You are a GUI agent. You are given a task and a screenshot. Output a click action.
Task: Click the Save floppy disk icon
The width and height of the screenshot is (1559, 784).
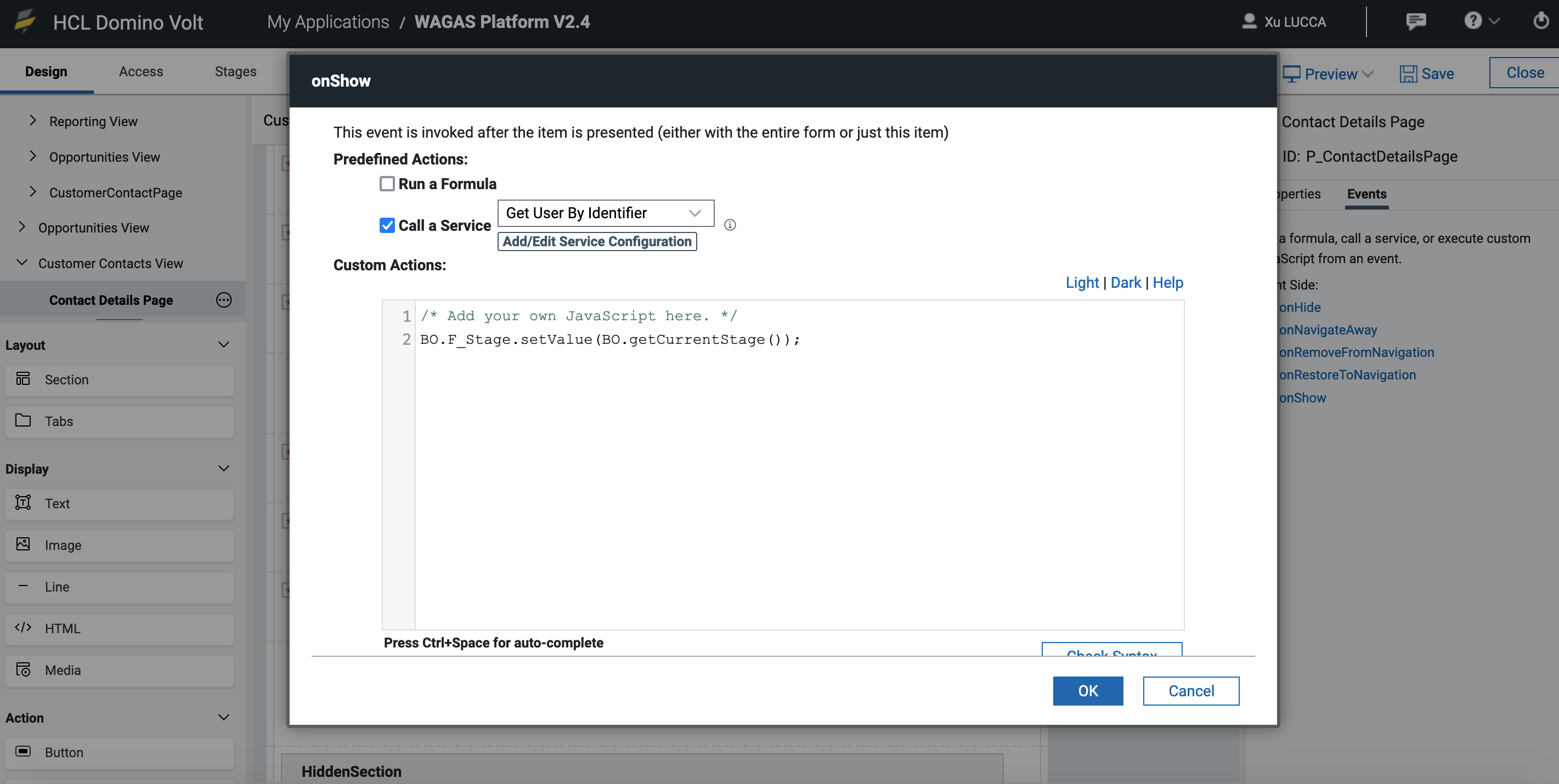point(1408,74)
